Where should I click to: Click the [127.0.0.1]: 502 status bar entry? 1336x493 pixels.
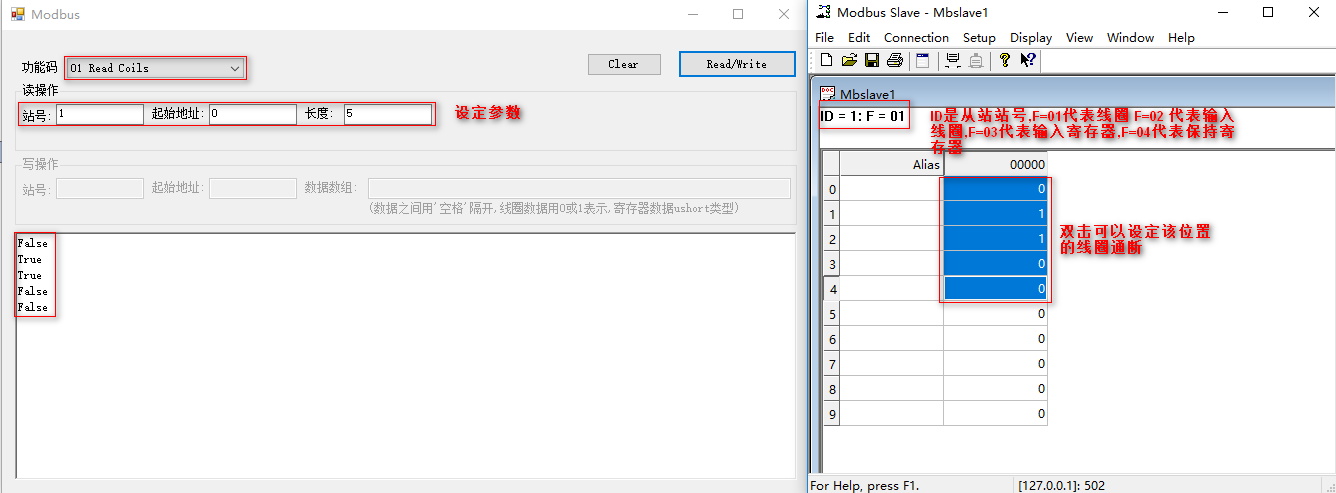click(x=1062, y=485)
